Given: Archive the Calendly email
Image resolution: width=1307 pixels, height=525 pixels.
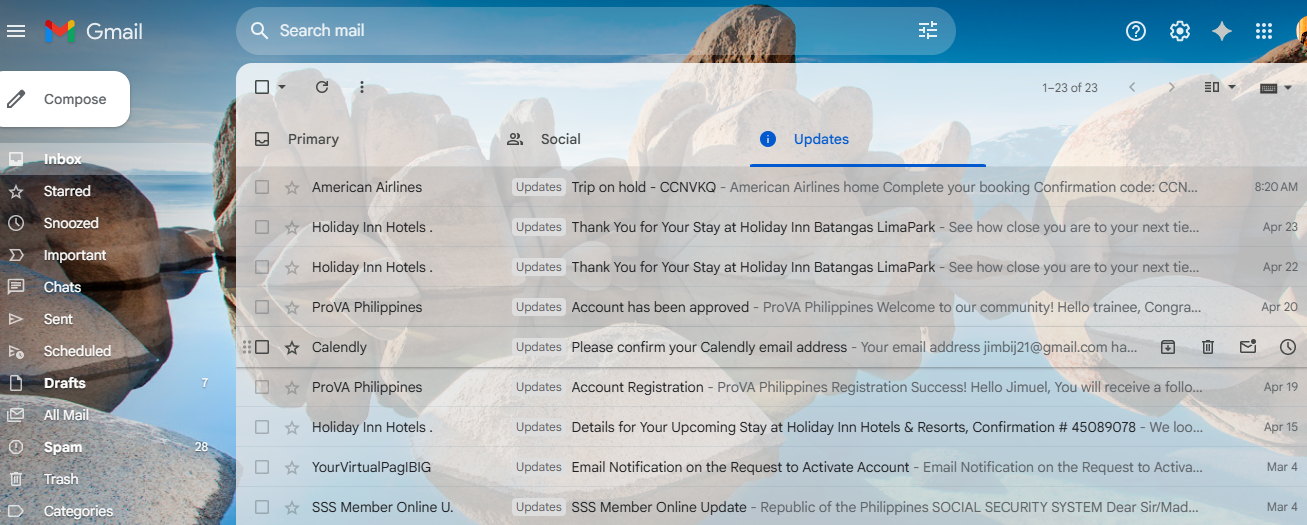Looking at the screenshot, I should click(1168, 347).
